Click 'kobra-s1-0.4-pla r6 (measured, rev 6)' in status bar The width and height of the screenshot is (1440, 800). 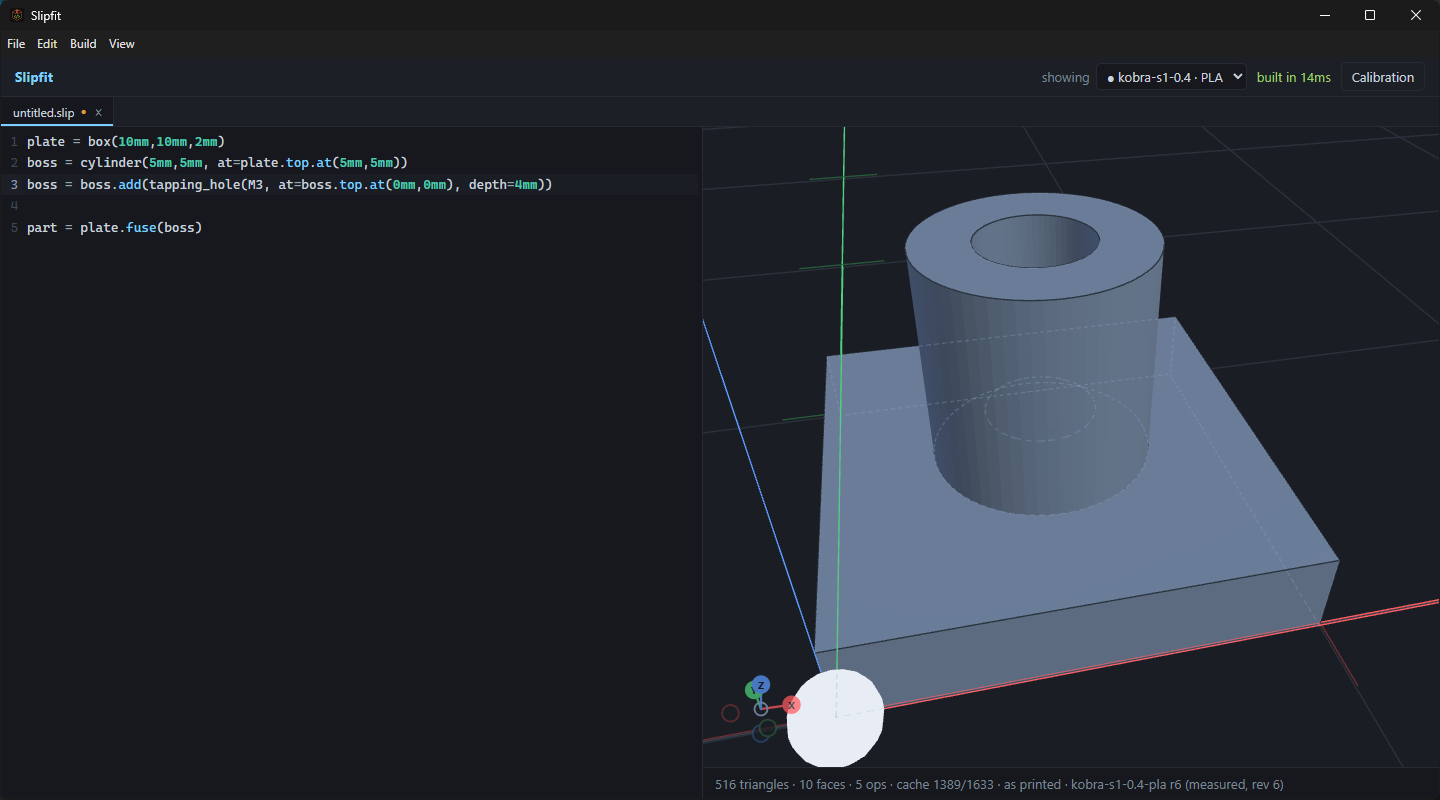pos(1177,785)
